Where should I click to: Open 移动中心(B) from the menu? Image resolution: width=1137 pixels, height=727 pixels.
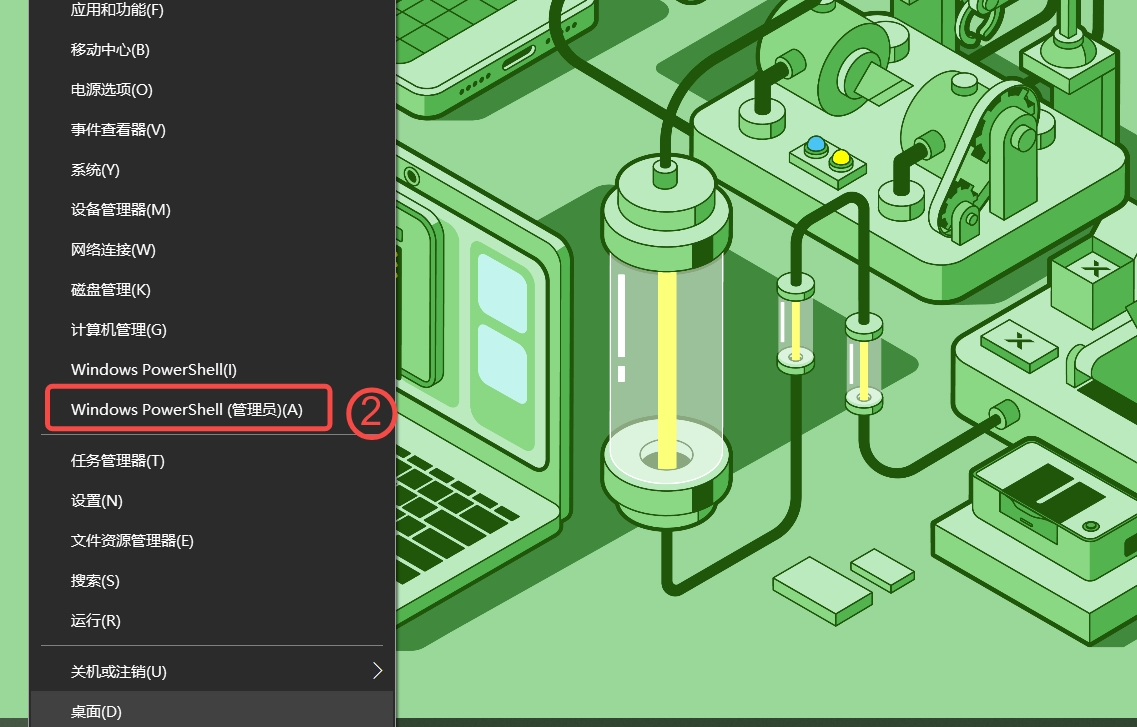coord(212,50)
